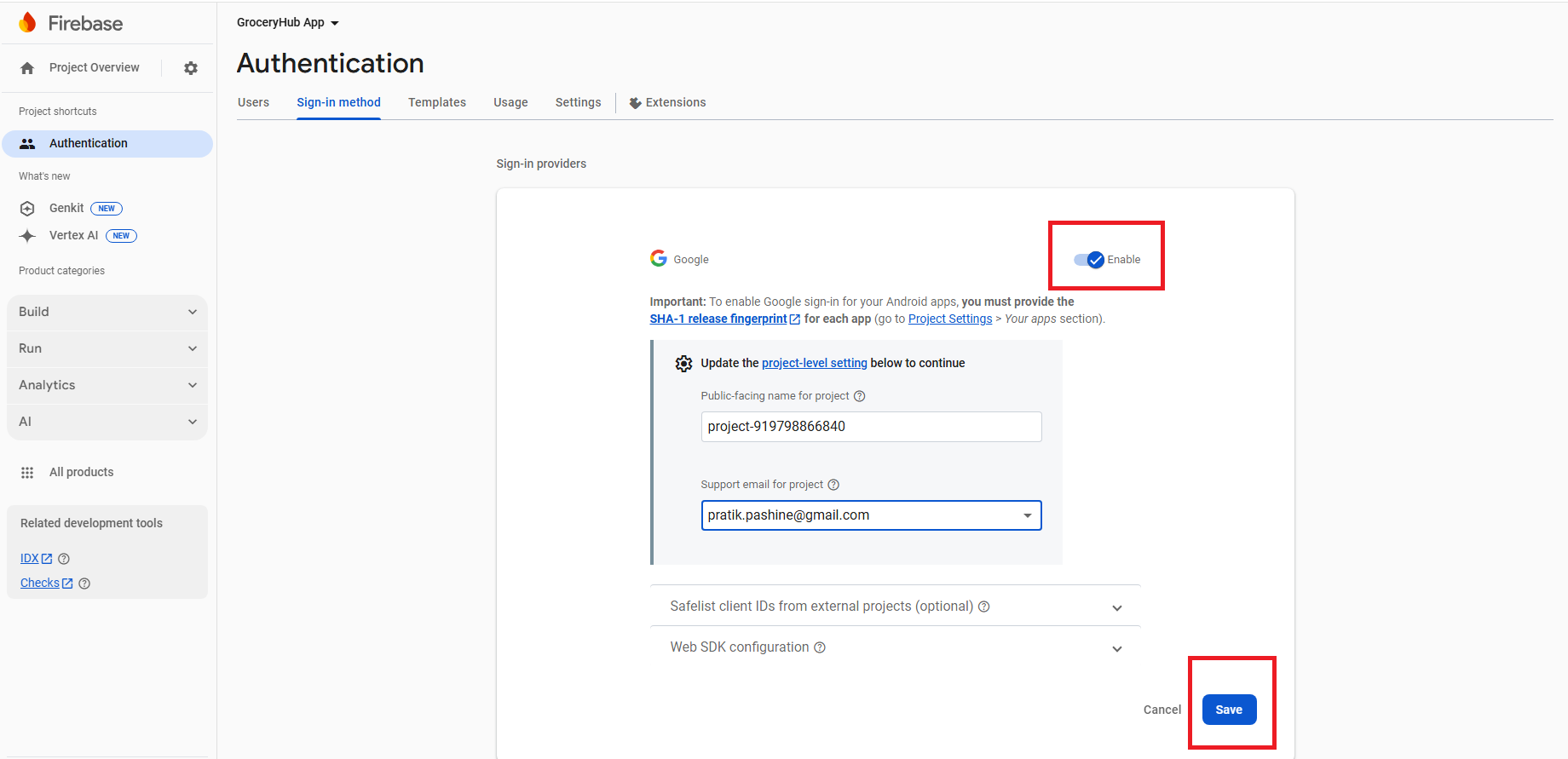Click the Firebase flame logo

pyautogui.click(x=27, y=23)
